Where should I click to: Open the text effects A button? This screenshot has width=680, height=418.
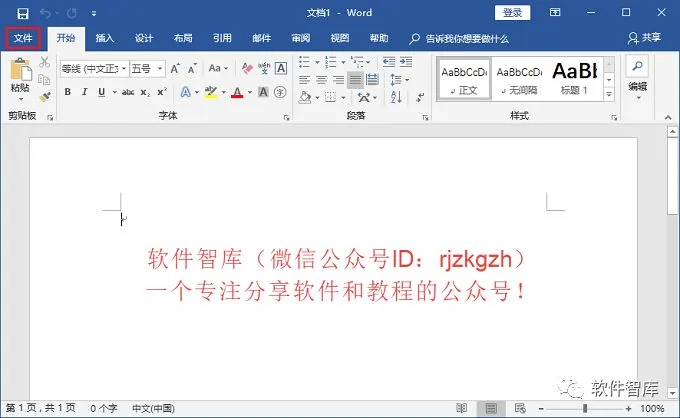tap(185, 92)
